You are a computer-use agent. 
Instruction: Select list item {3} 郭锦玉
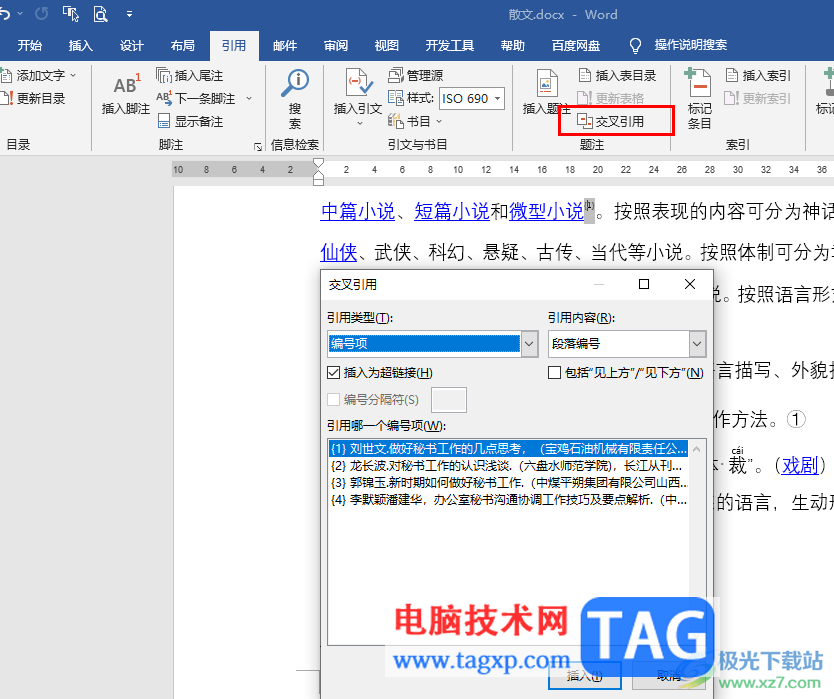(x=508, y=483)
